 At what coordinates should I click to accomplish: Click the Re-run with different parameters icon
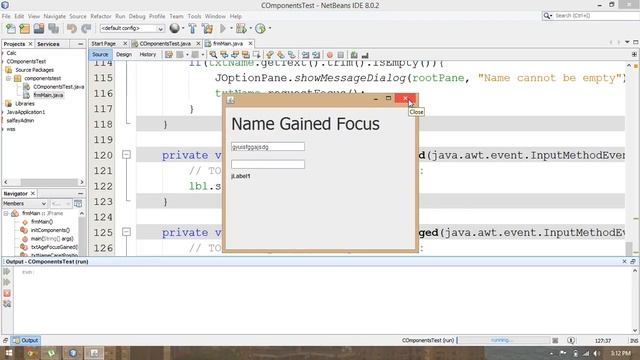tap(7, 282)
